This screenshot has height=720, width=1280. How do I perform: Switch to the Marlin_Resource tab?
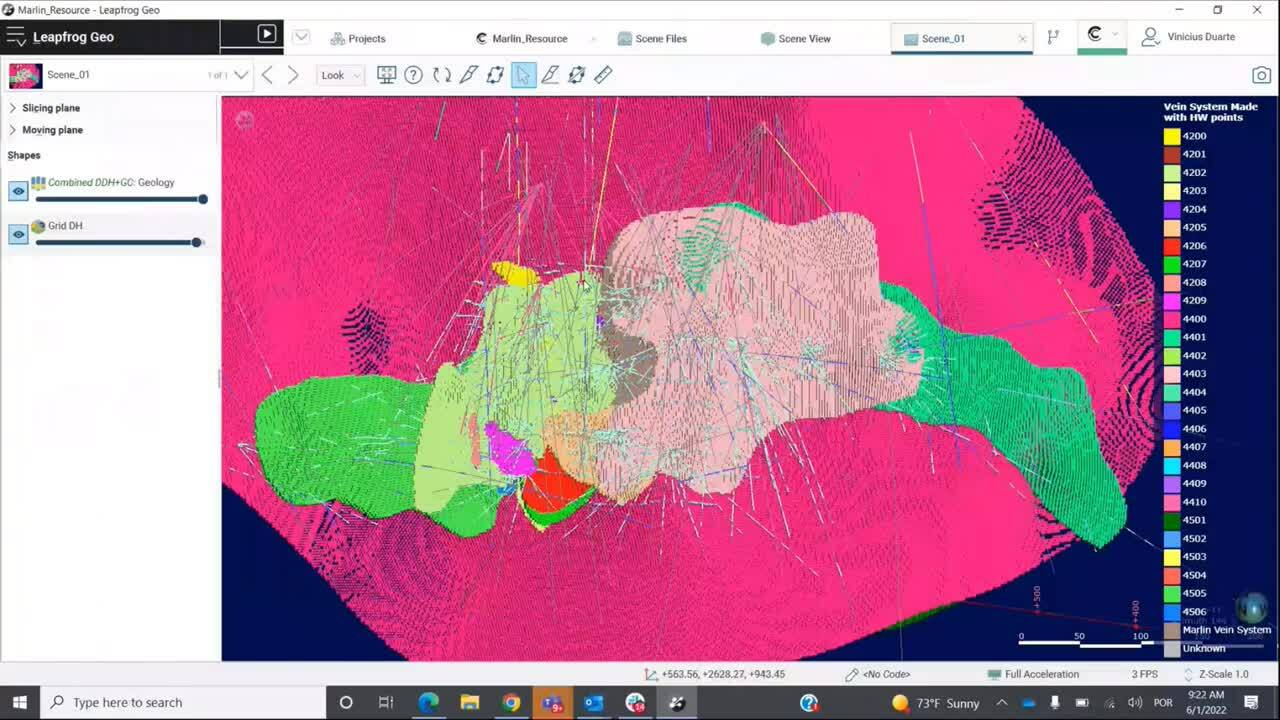[521, 38]
